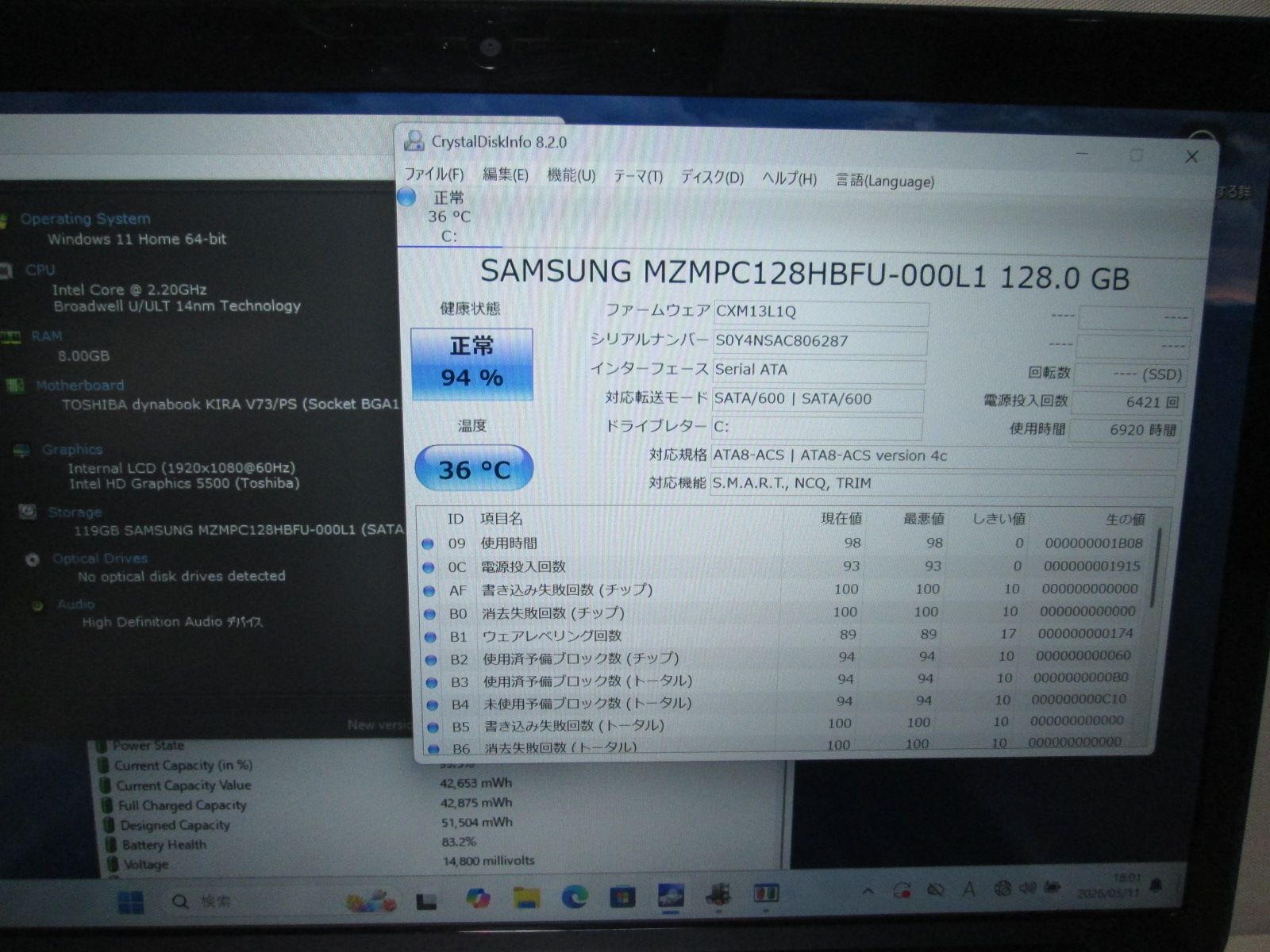Open Microsoft Store from the taskbar
This screenshot has height=952, width=1270.
(x=622, y=896)
